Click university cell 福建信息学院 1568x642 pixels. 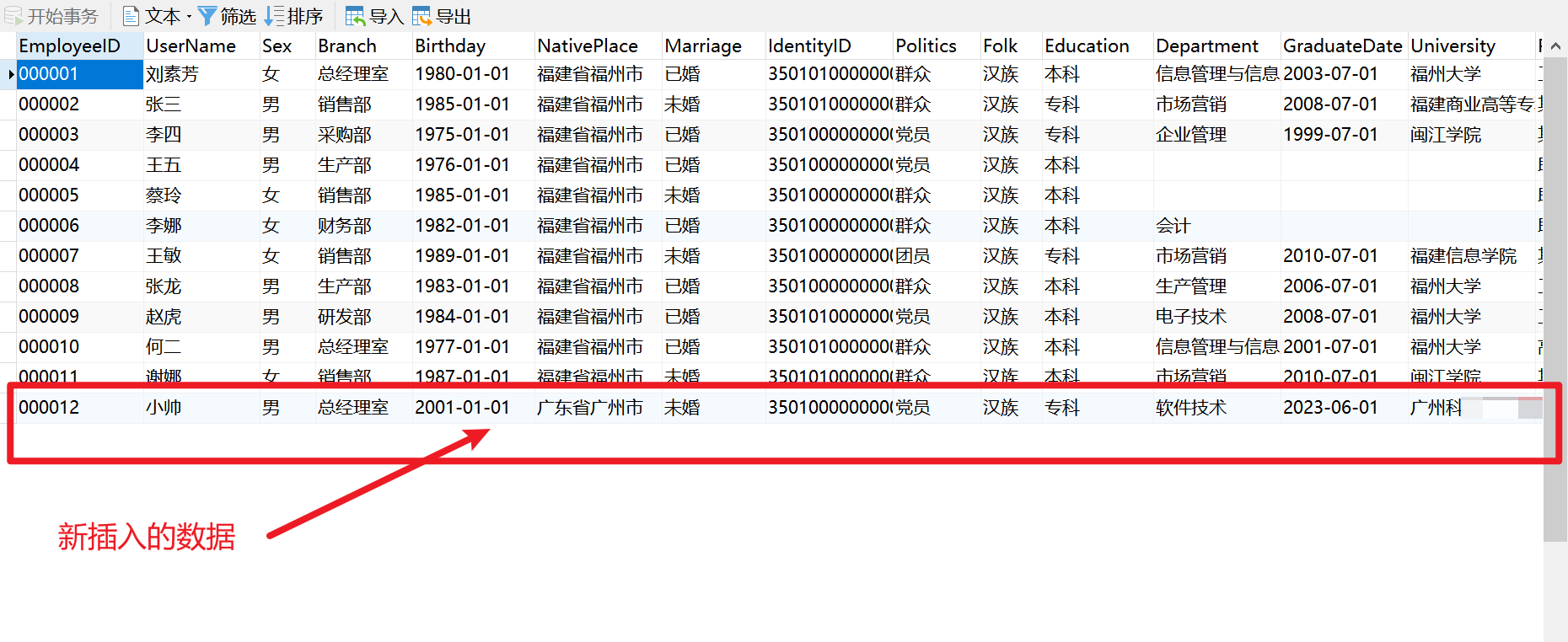click(x=1471, y=256)
